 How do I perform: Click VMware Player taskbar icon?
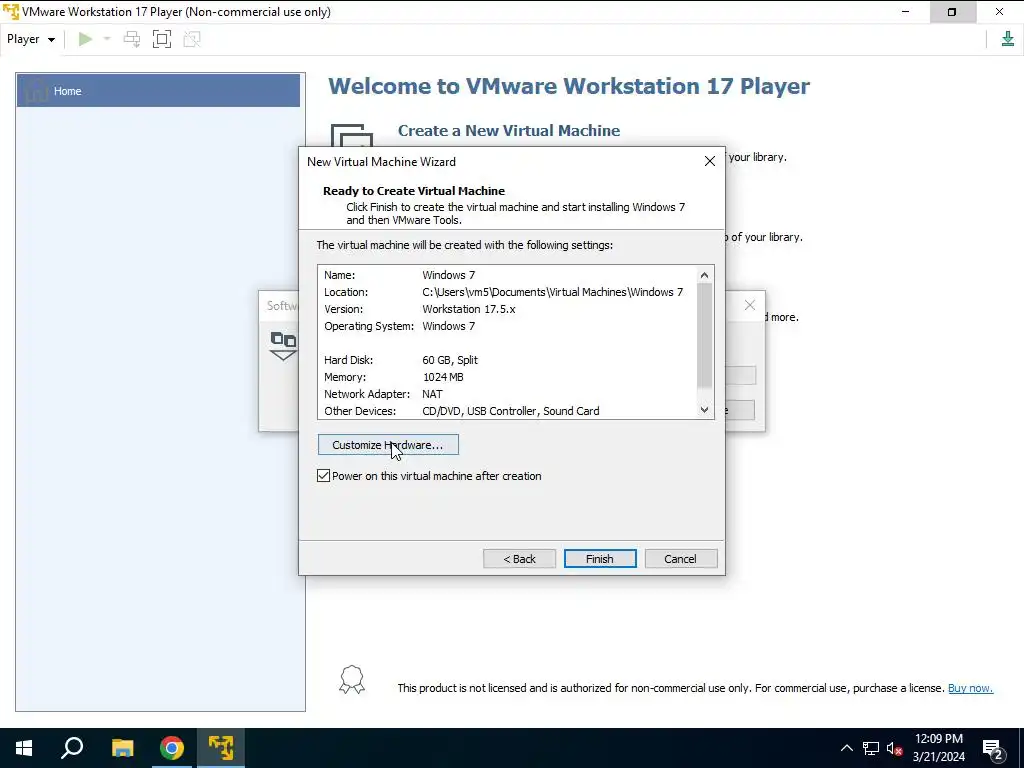[x=221, y=748]
